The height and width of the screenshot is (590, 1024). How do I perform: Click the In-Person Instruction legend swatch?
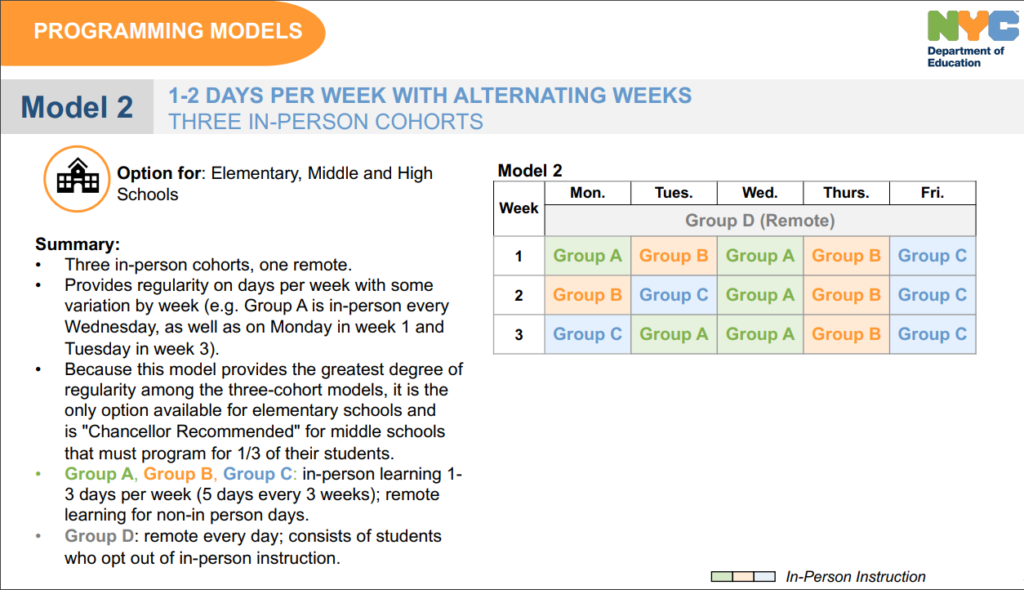coord(743,577)
